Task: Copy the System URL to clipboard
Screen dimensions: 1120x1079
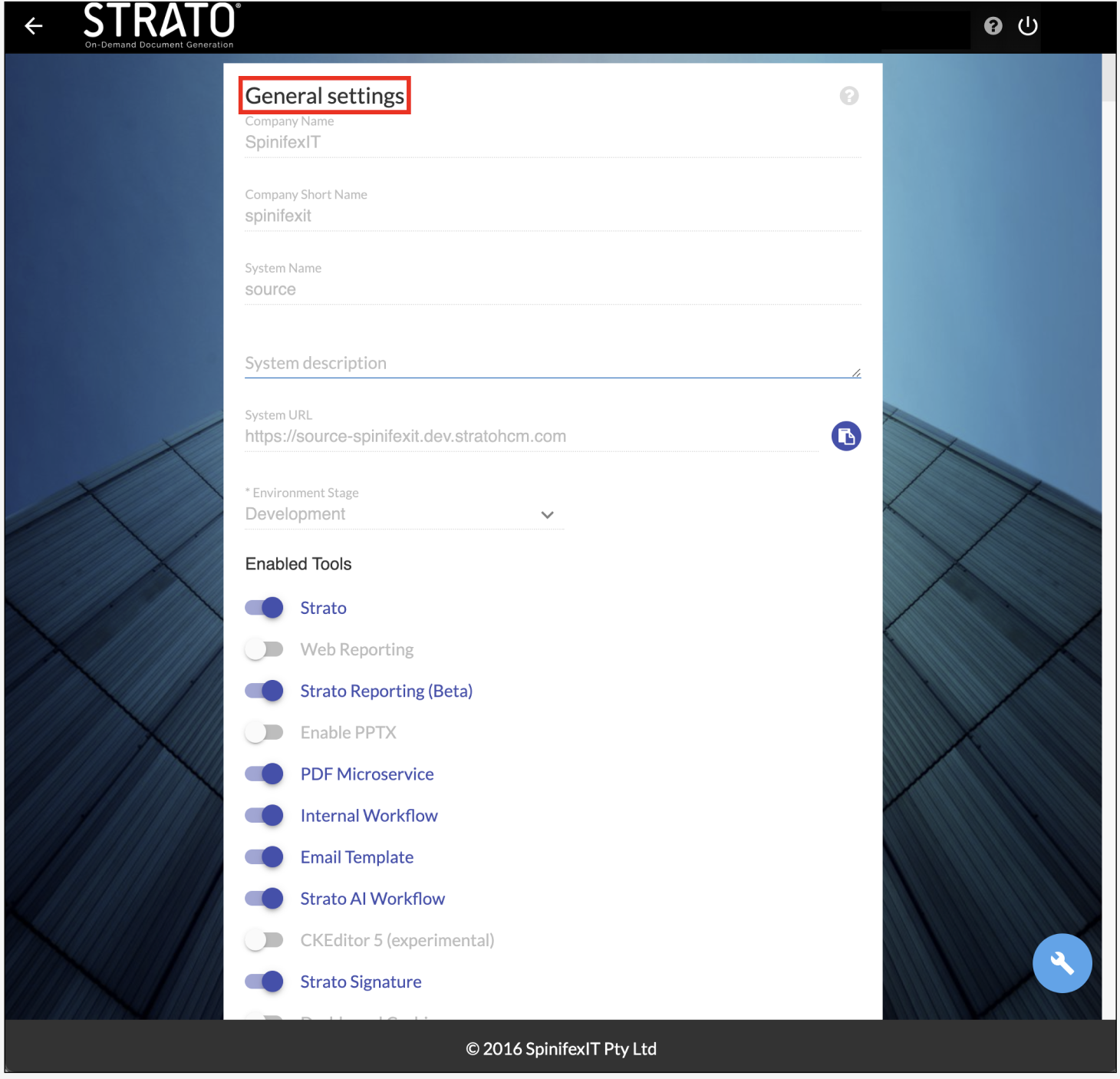Action: tap(845, 437)
